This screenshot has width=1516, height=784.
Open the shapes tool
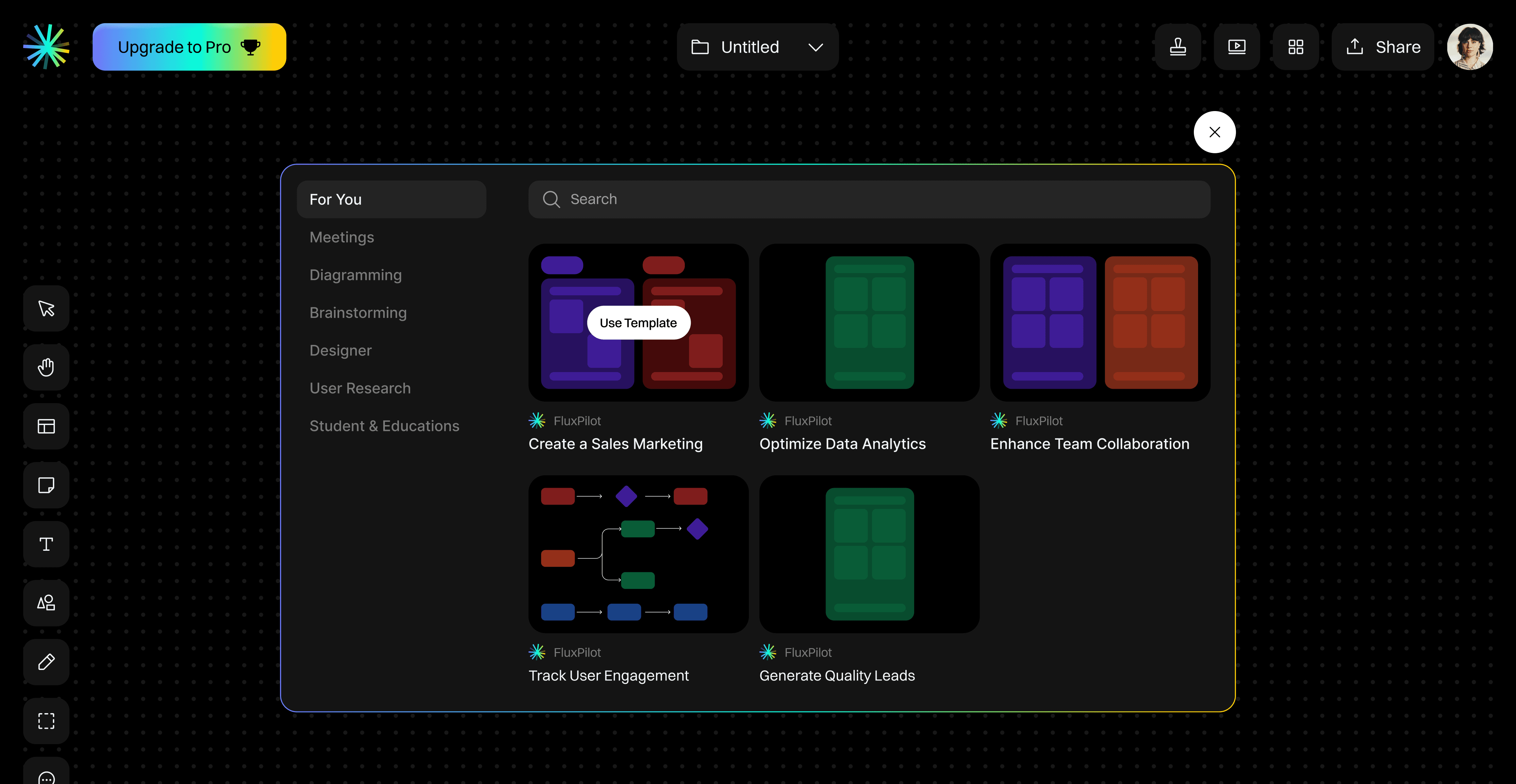(x=46, y=603)
